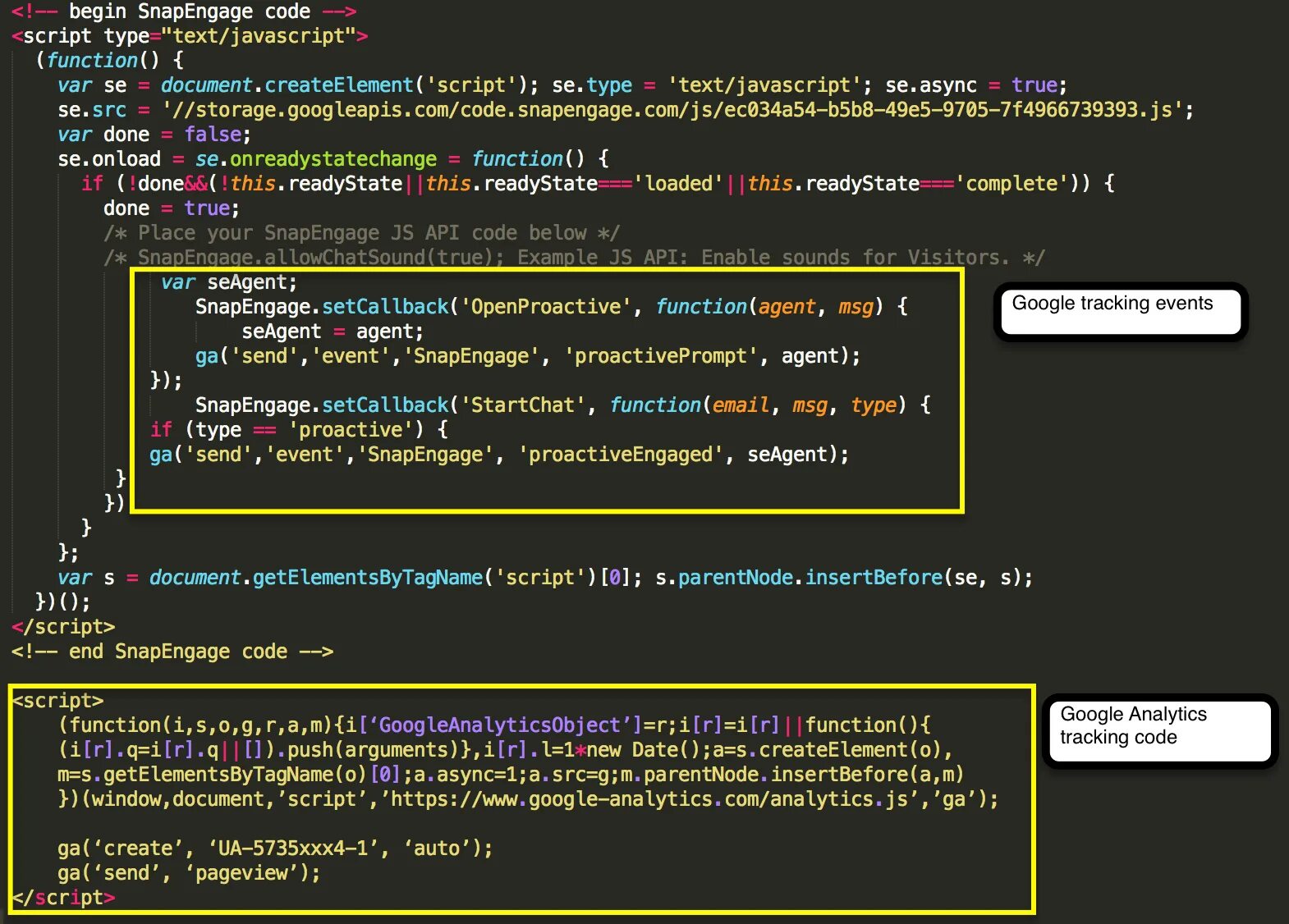Click the script type="text/javascript" opening tag

pyautogui.click(x=190, y=36)
